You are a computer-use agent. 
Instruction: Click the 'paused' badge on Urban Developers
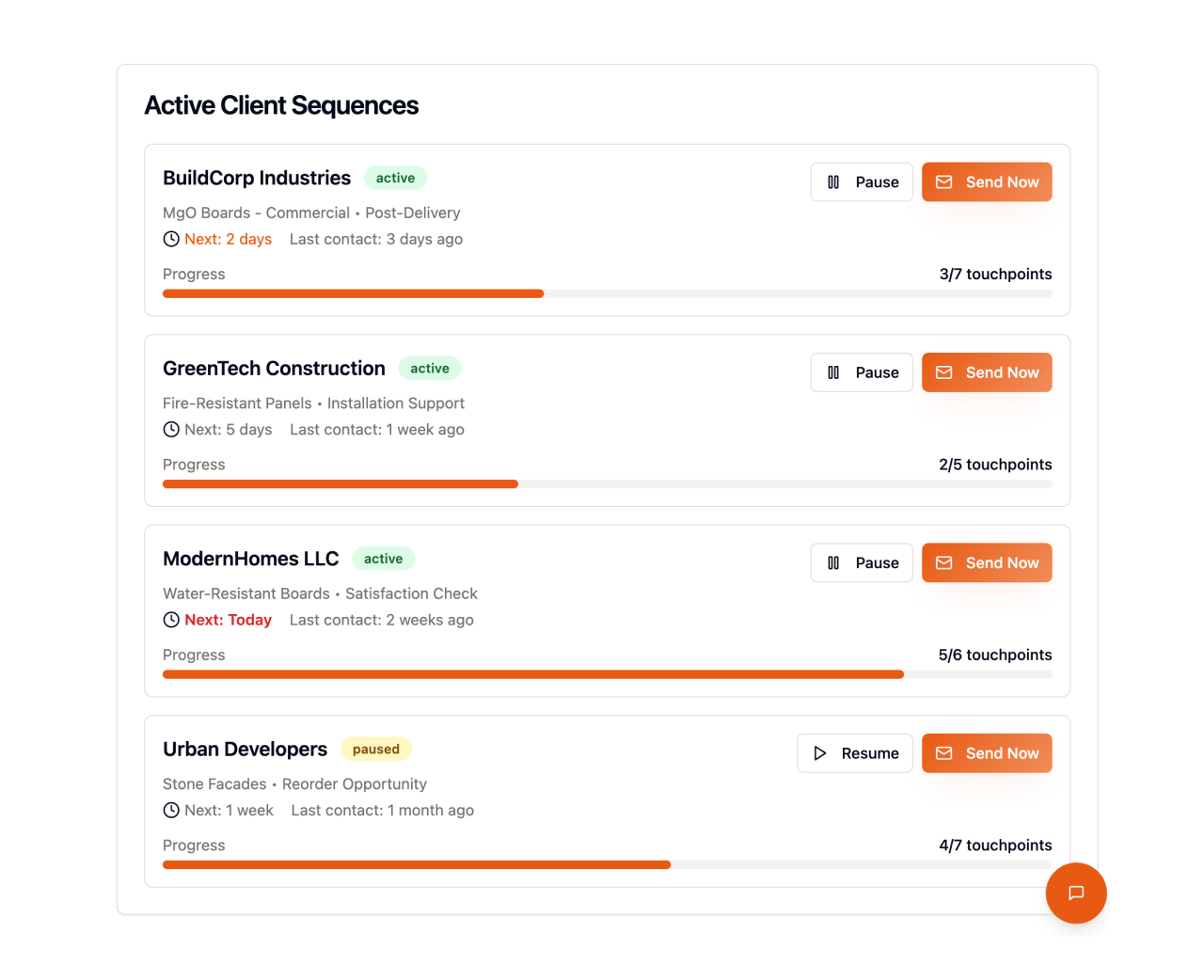(376, 749)
